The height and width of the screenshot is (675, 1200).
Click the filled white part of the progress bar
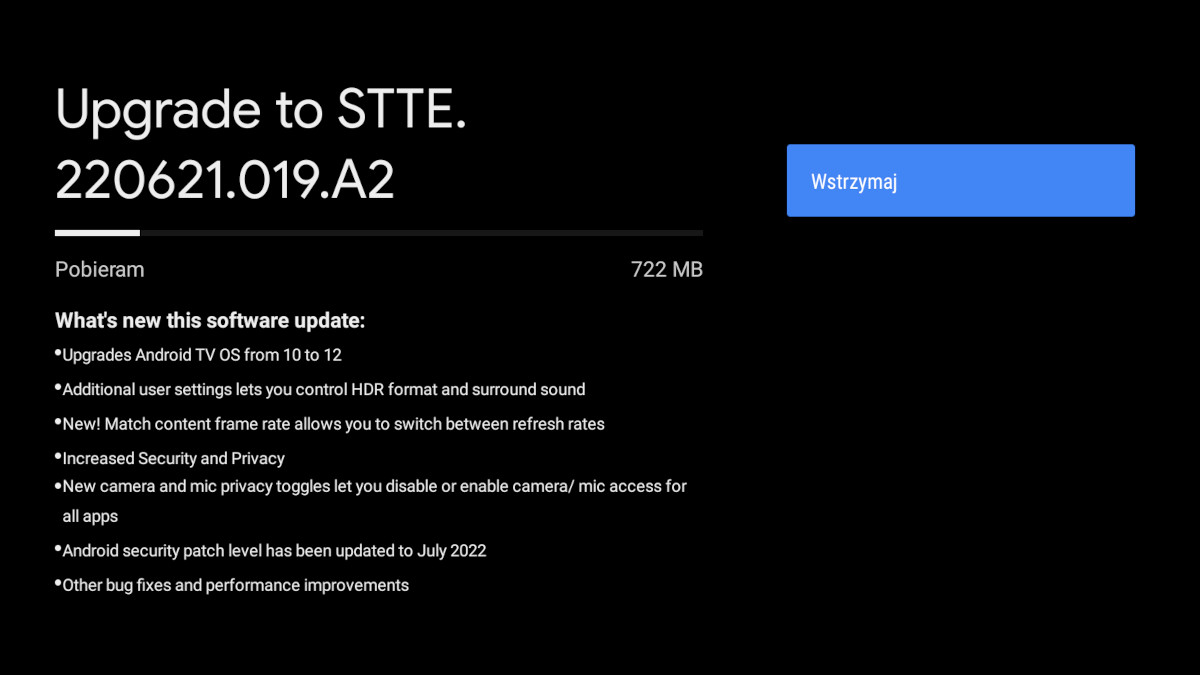[x=97, y=233]
